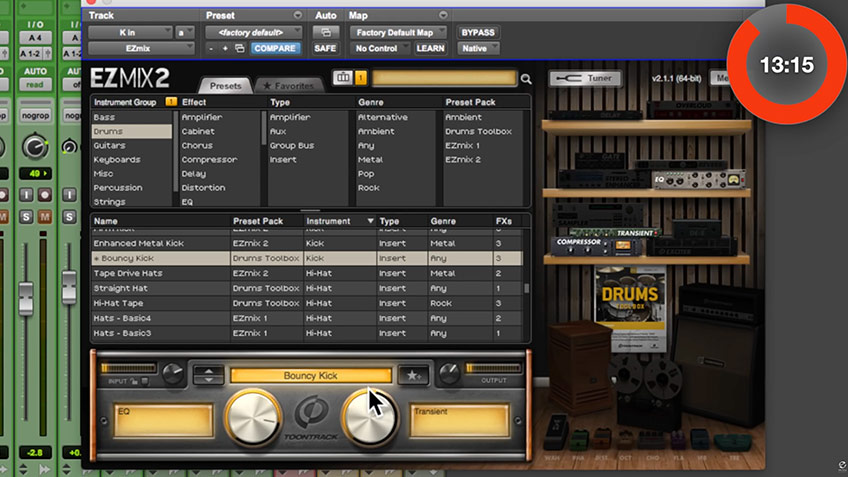The image size is (848, 477).
Task: Click the EQ rack unit on the shelf
Action: pos(699,180)
